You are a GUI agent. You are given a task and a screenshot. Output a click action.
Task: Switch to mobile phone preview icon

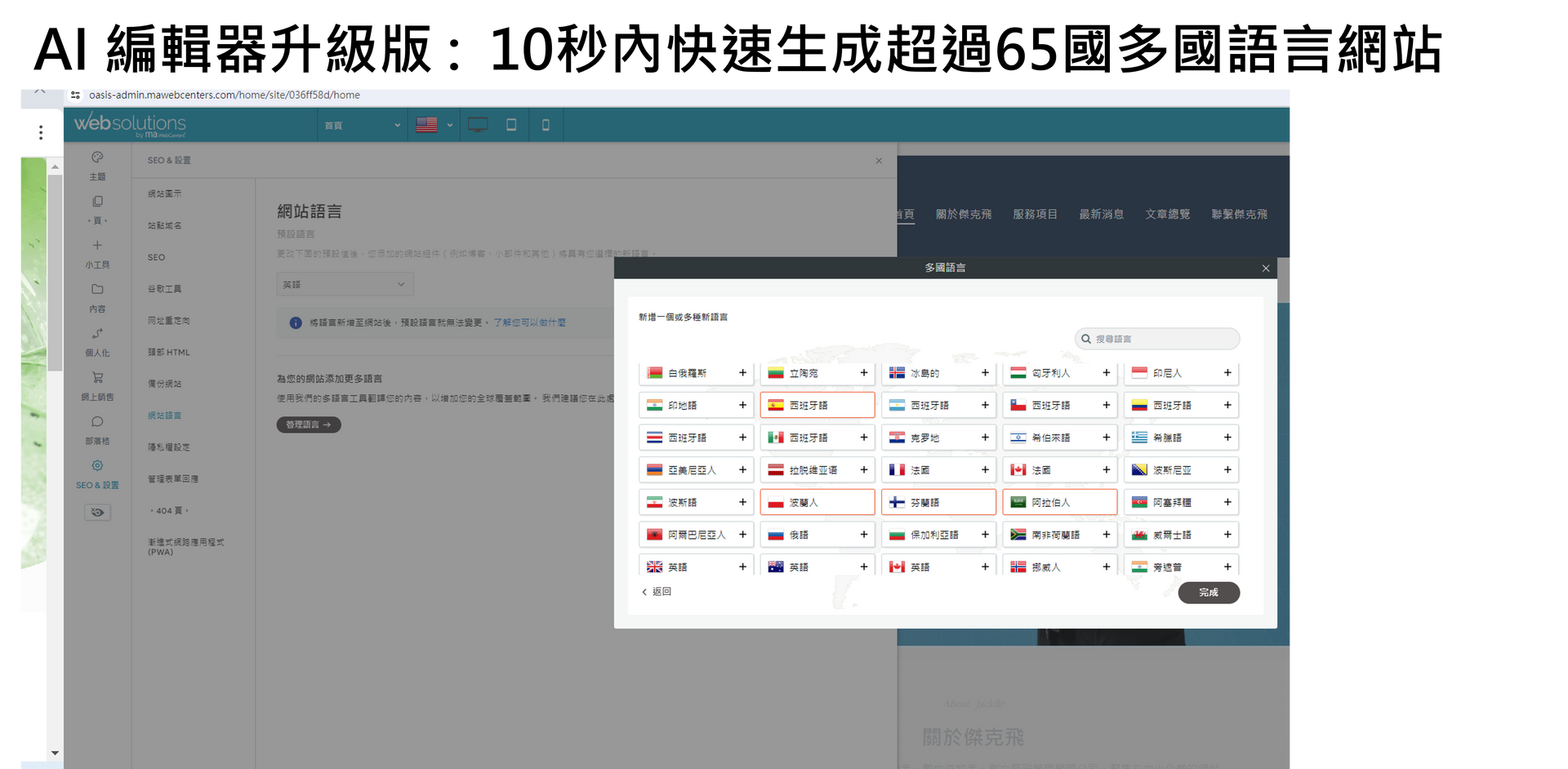tap(546, 125)
